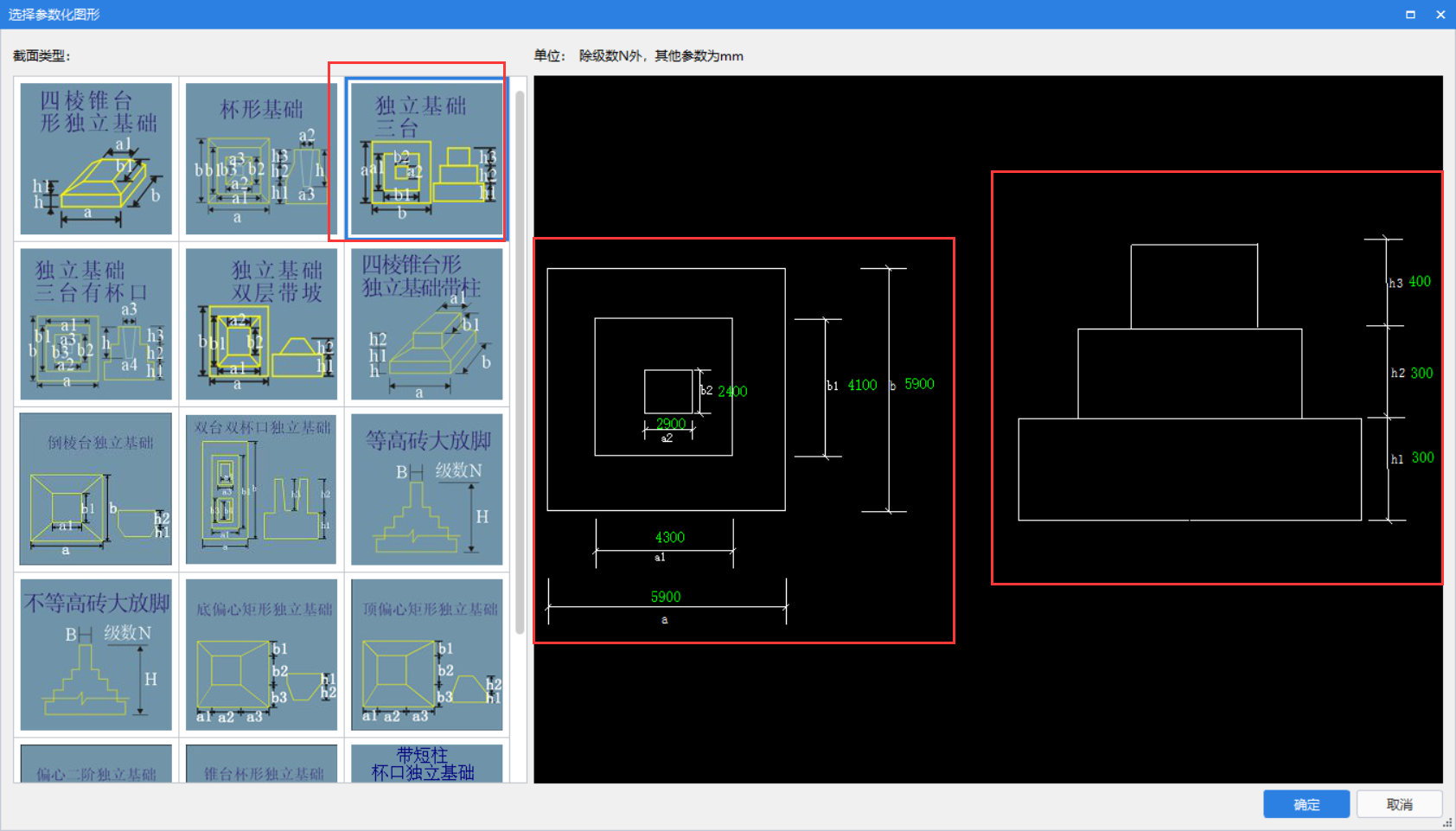Edit the b1 value 4100
Viewport: 1456px width, 831px height.
point(862,385)
